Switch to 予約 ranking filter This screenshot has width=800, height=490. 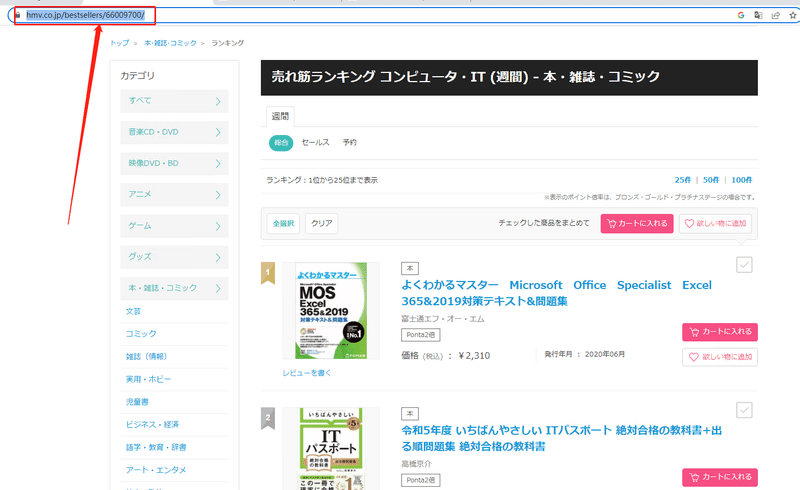[x=349, y=142]
